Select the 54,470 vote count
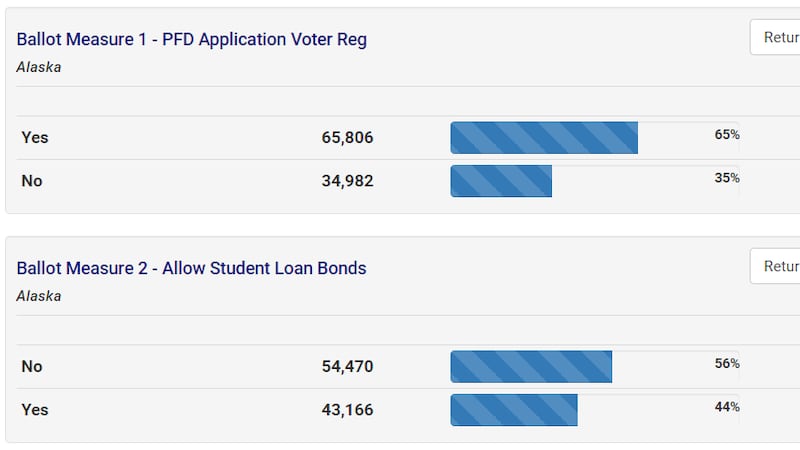Image resolution: width=800 pixels, height=450 pixels. pyautogui.click(x=347, y=367)
